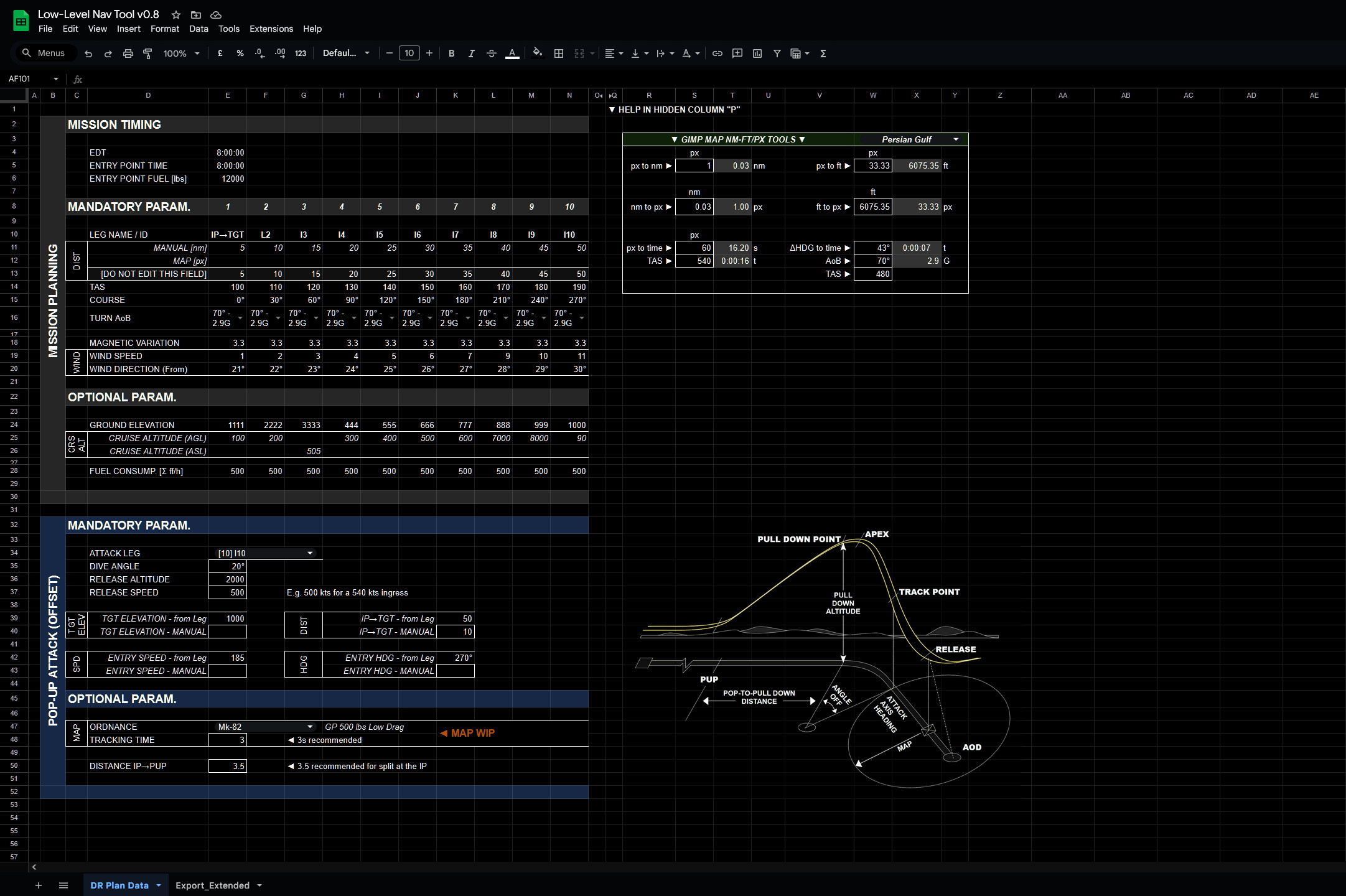Star the Low-Level Nav Tool document
Viewport: 1346px width, 896px height.
pyautogui.click(x=176, y=14)
